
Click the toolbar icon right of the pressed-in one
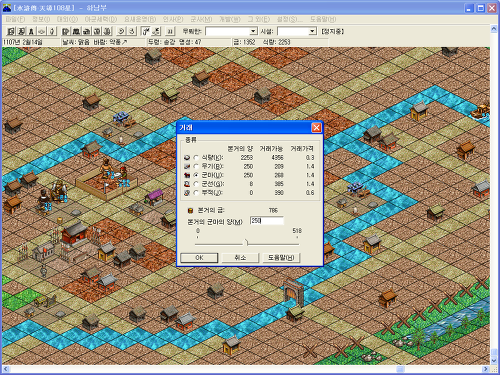156,31
